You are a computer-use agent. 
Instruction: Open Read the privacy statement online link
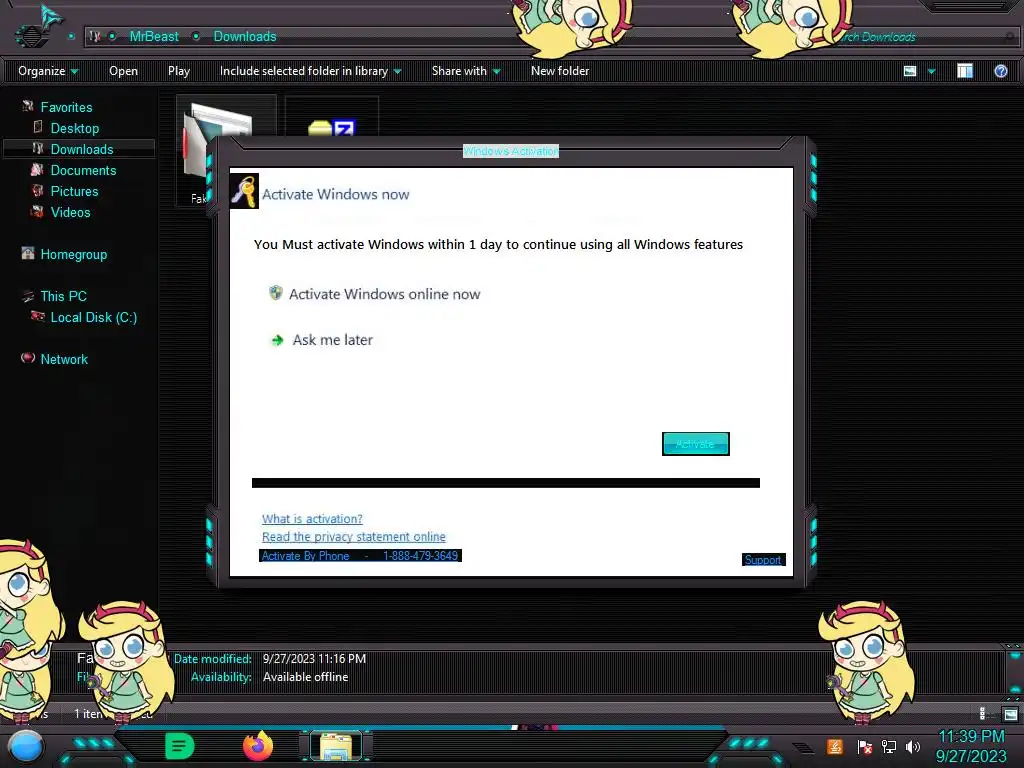(353, 537)
